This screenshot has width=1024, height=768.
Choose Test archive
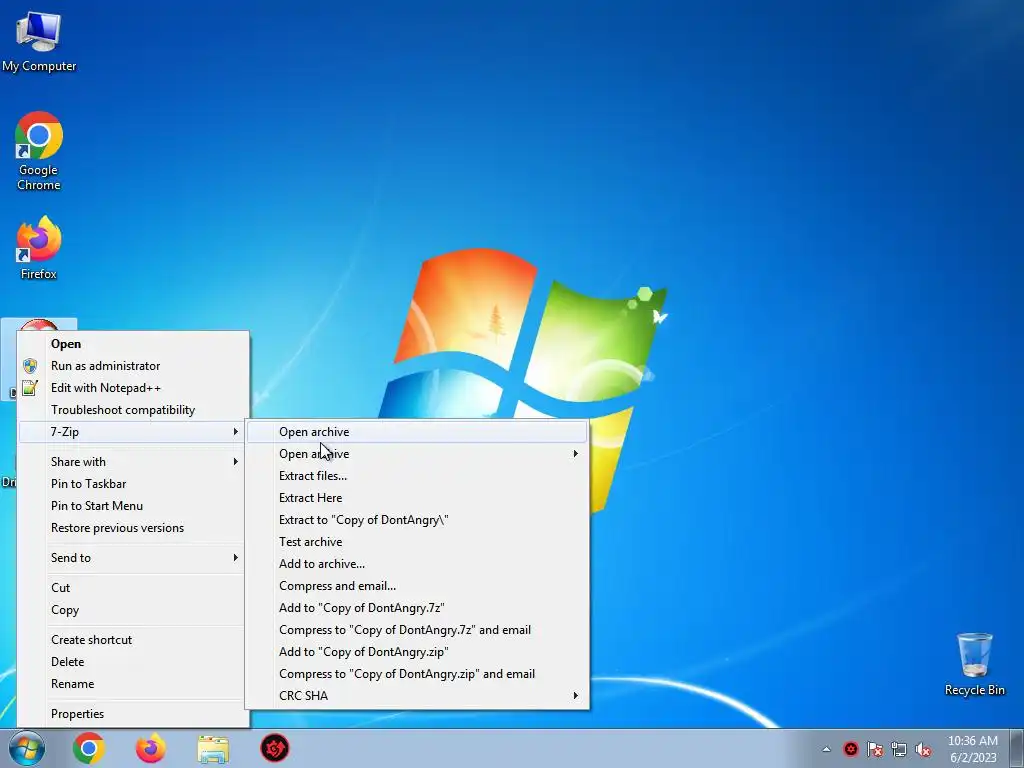[x=417, y=542]
